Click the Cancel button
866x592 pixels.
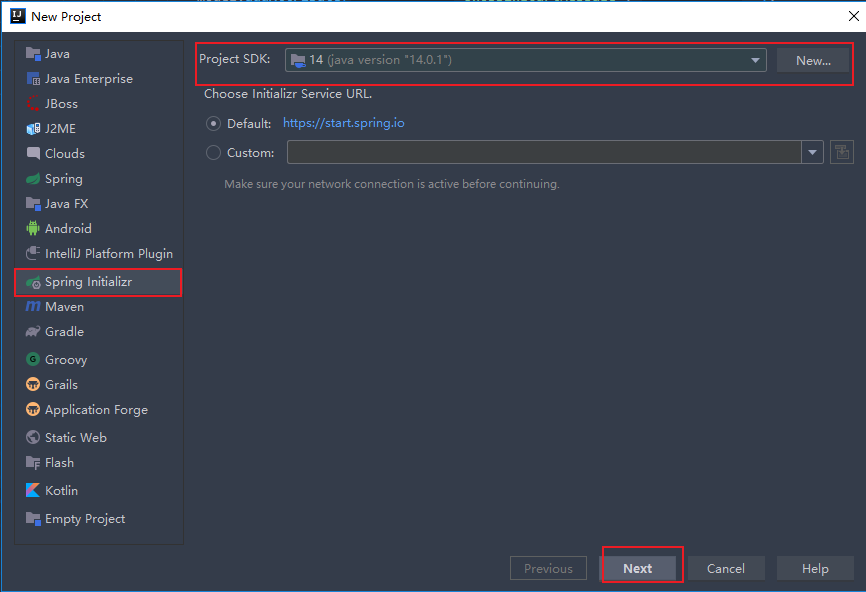pyautogui.click(x=726, y=568)
